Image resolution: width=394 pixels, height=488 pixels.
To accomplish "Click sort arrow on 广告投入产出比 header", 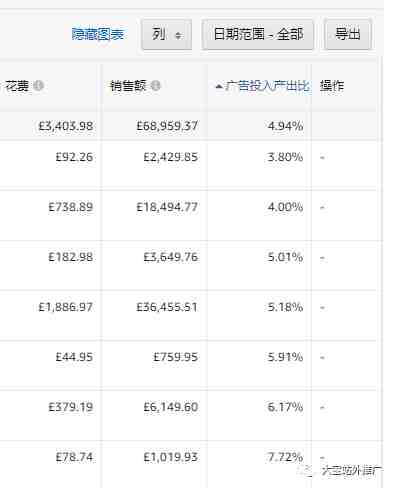I will coord(219,87).
